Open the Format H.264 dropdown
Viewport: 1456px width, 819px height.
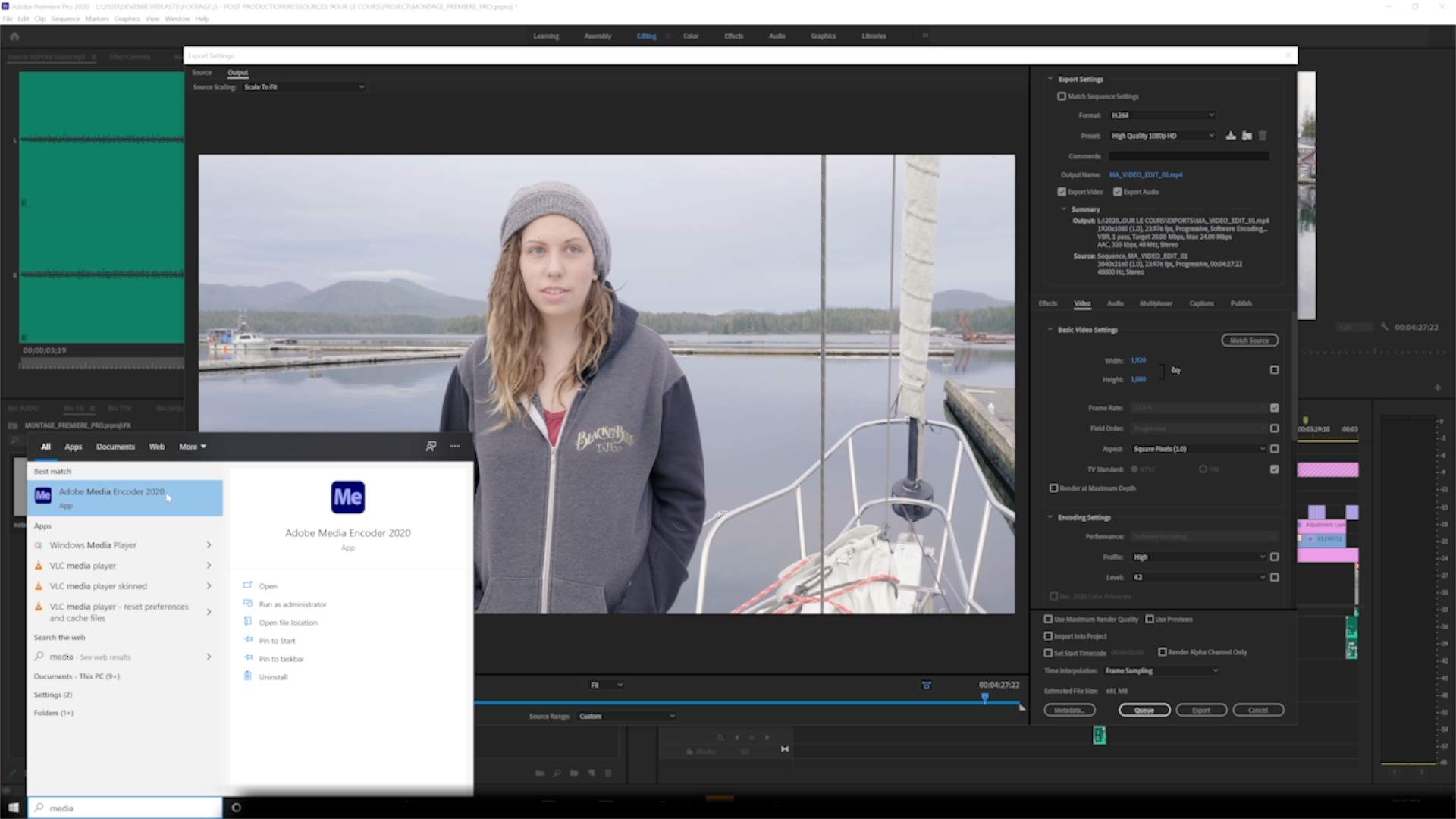coord(1162,115)
